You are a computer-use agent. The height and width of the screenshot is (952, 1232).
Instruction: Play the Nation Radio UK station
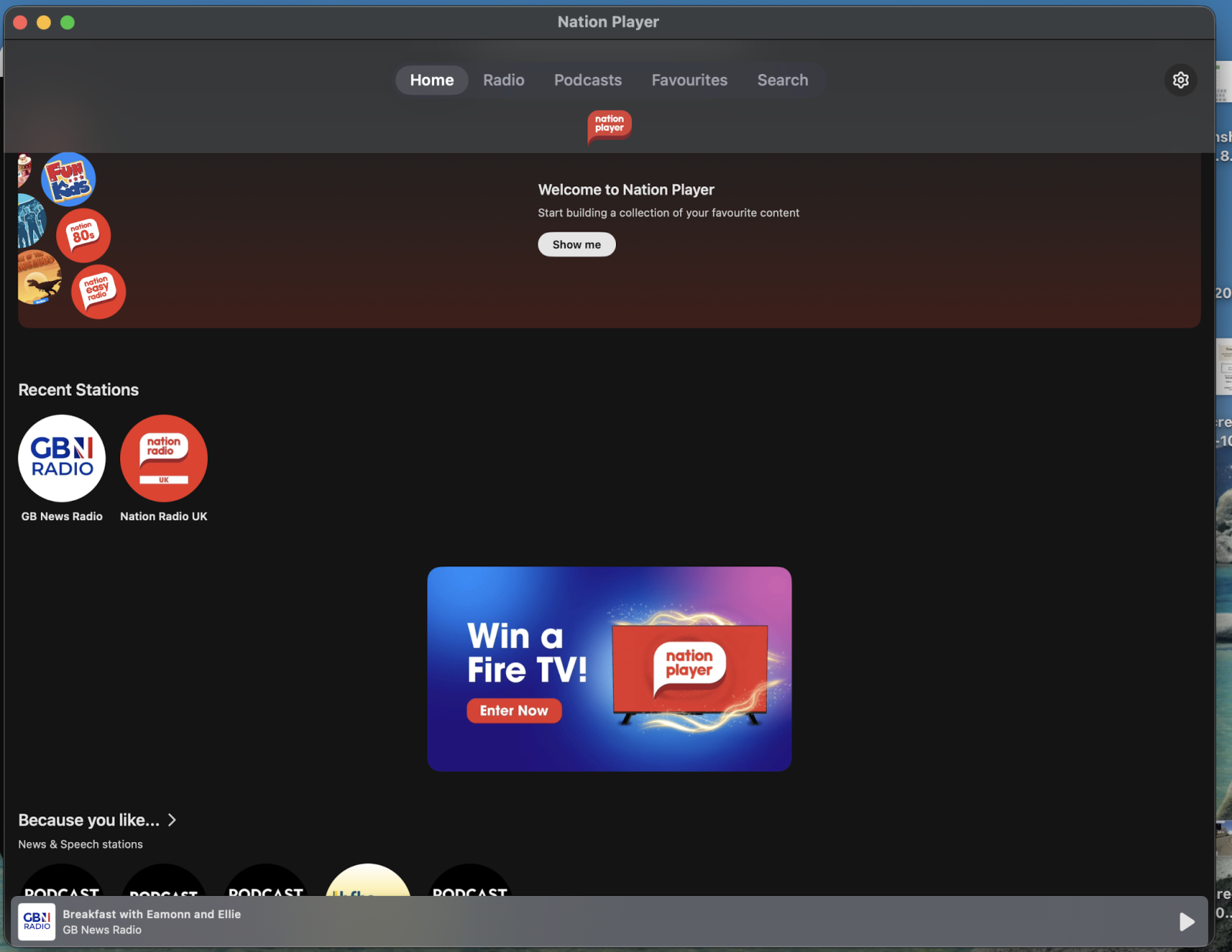pyautogui.click(x=164, y=459)
